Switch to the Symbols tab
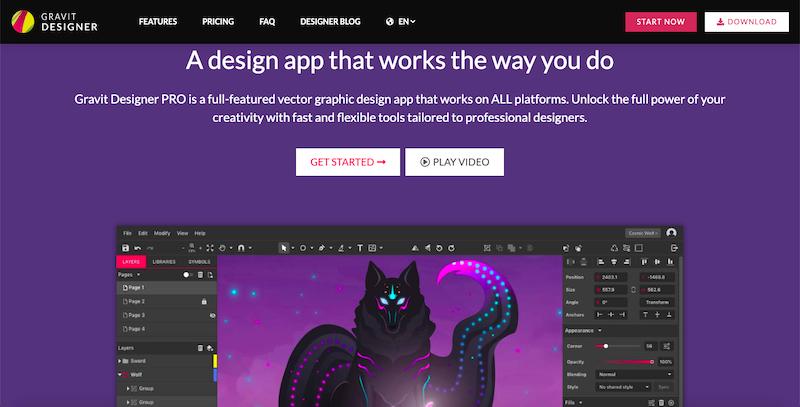 coord(199,262)
